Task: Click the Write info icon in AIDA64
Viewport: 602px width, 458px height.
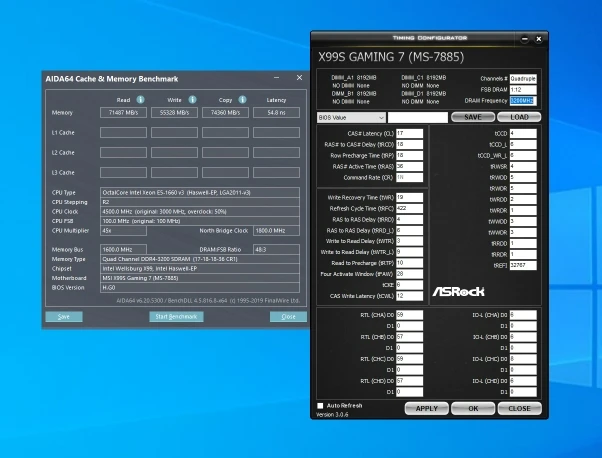Action: [192, 100]
